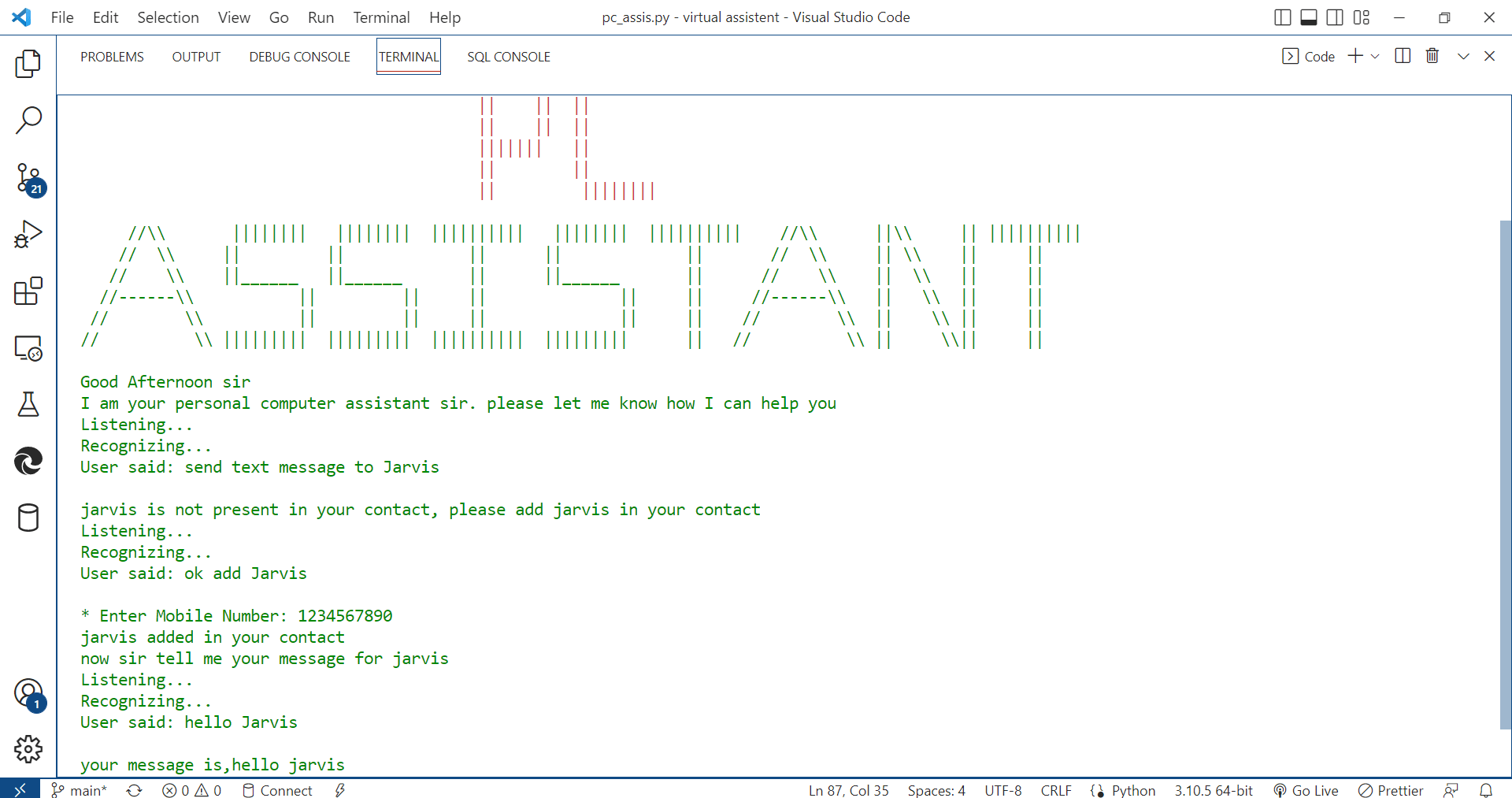Click Ln 87, Col 35 position indicator
Viewport: 1512px width, 798px height.
click(x=848, y=790)
